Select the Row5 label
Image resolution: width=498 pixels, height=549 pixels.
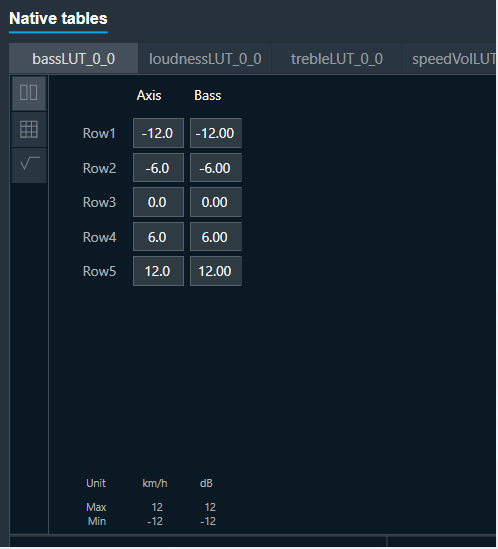(99, 271)
